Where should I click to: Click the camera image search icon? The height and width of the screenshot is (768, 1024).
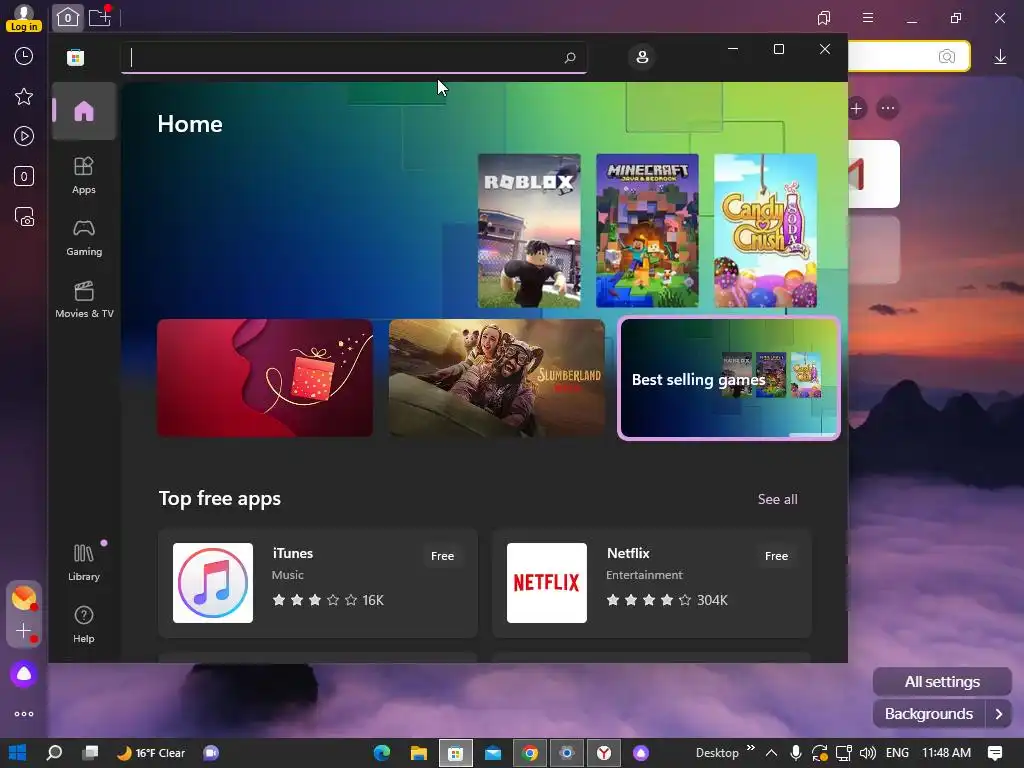946,57
